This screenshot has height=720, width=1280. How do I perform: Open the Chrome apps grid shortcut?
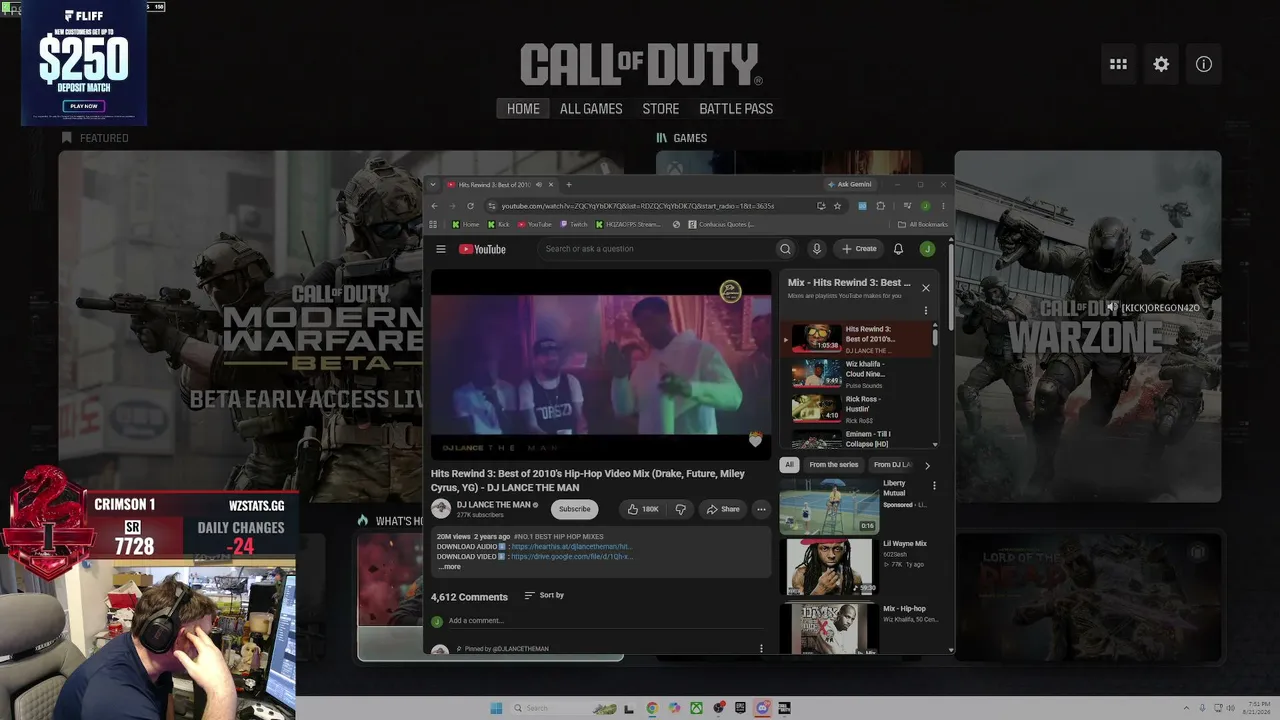433,225
